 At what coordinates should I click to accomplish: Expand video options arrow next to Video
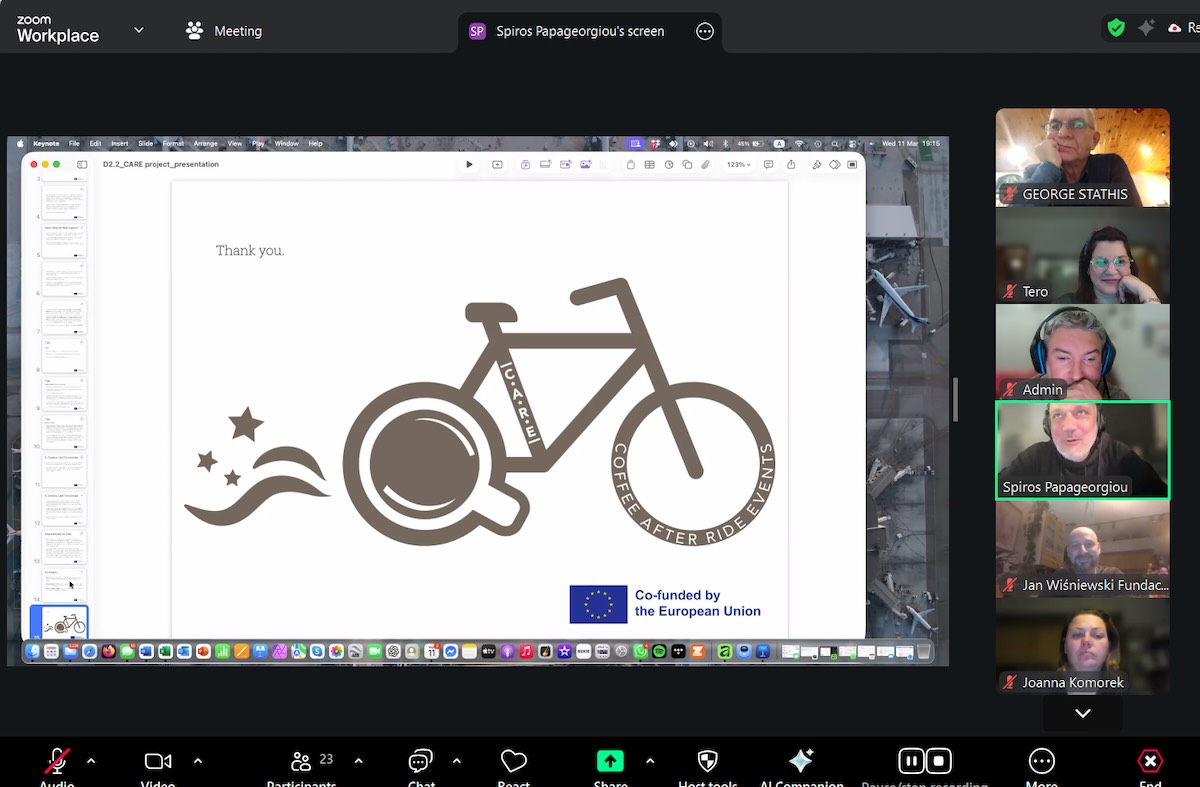pos(197,761)
